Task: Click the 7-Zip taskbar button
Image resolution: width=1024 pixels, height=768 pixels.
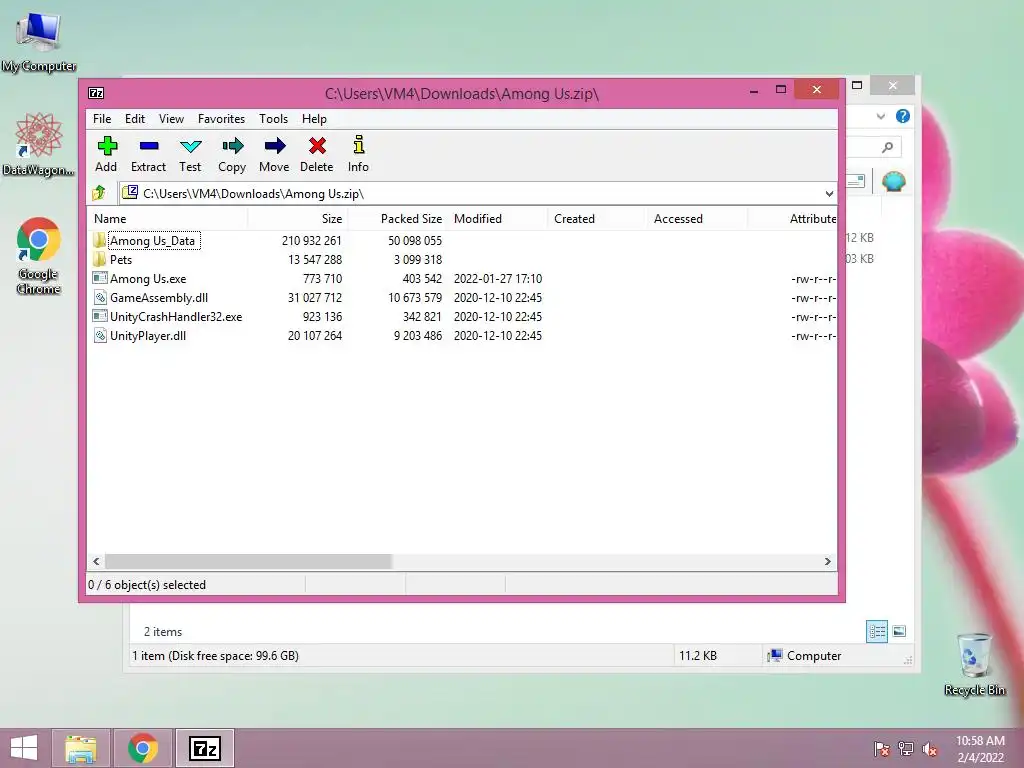Action: (x=205, y=748)
